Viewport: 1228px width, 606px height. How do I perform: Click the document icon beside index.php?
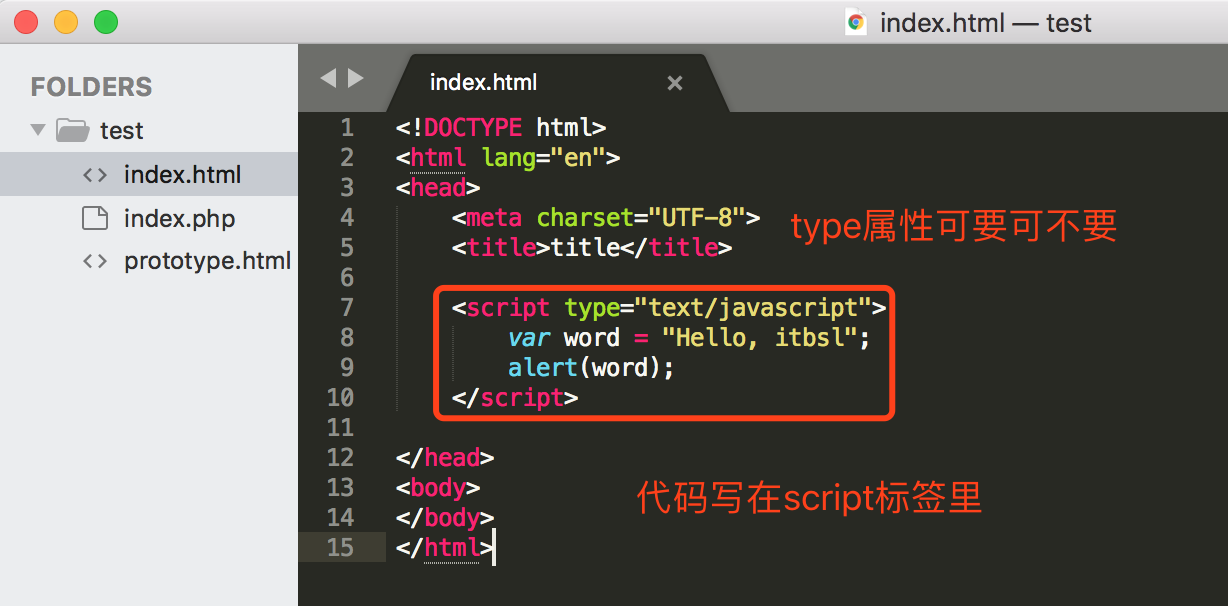pos(95,218)
